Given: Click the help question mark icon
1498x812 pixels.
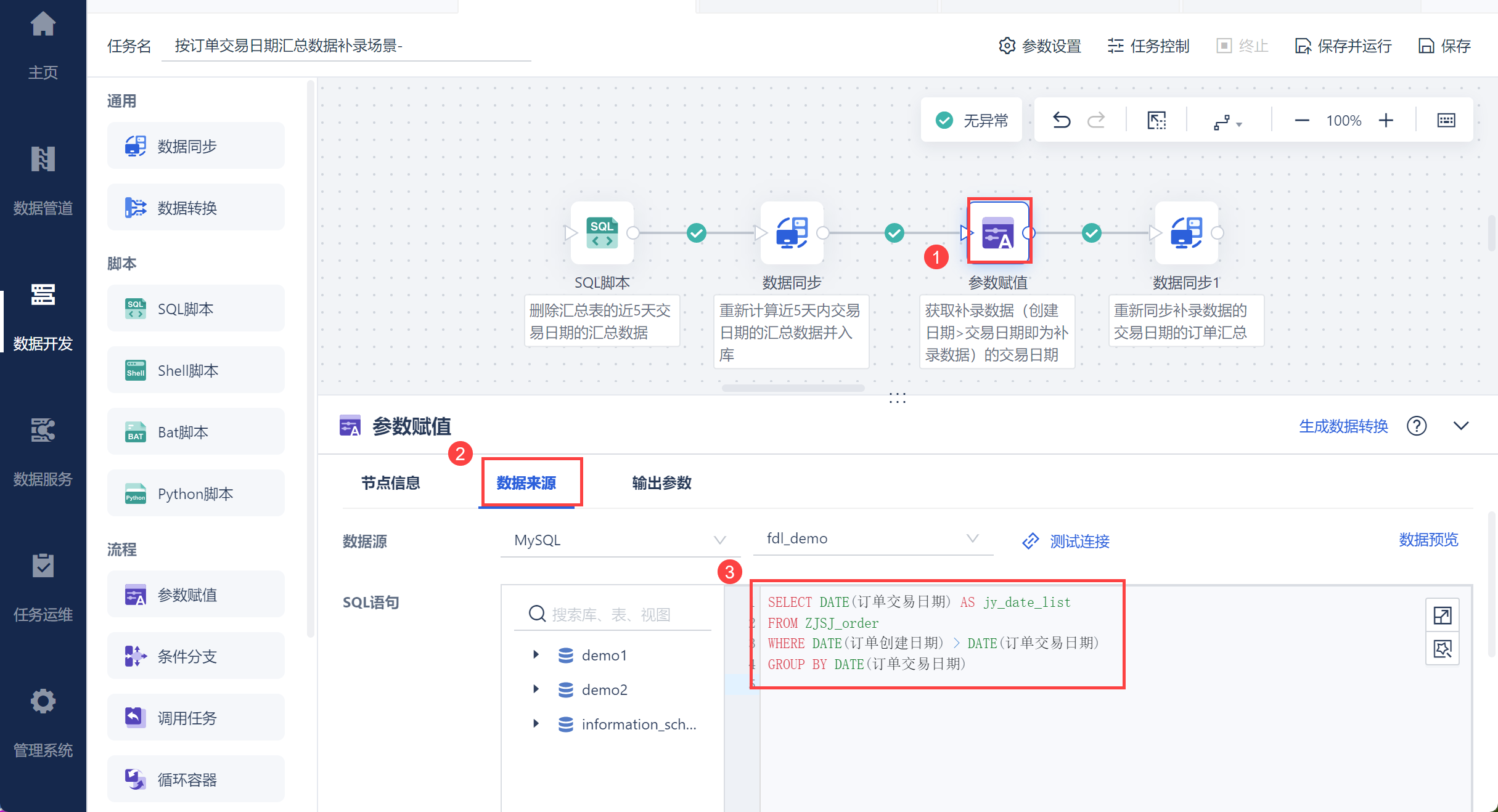Looking at the screenshot, I should click(1416, 426).
